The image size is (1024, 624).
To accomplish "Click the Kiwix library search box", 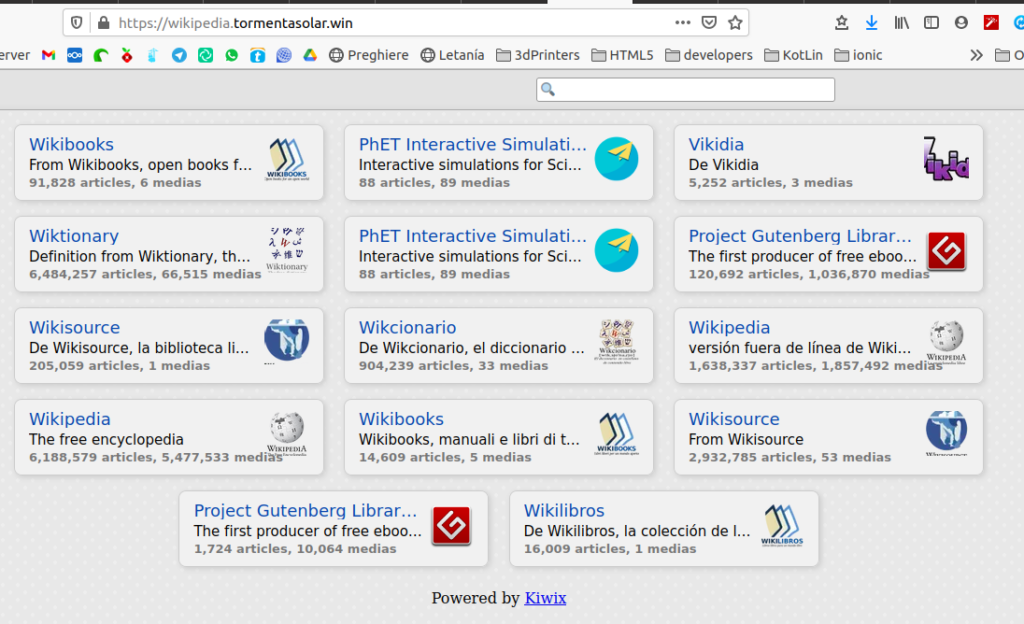I will coord(685,89).
